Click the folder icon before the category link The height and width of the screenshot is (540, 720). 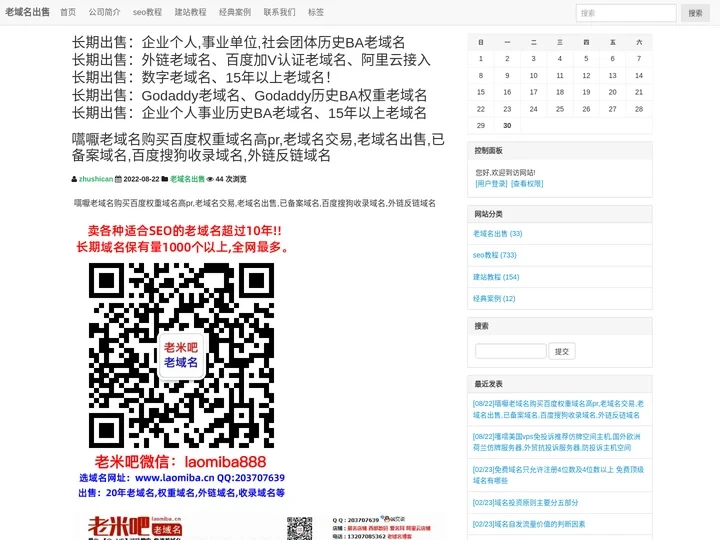tap(165, 179)
